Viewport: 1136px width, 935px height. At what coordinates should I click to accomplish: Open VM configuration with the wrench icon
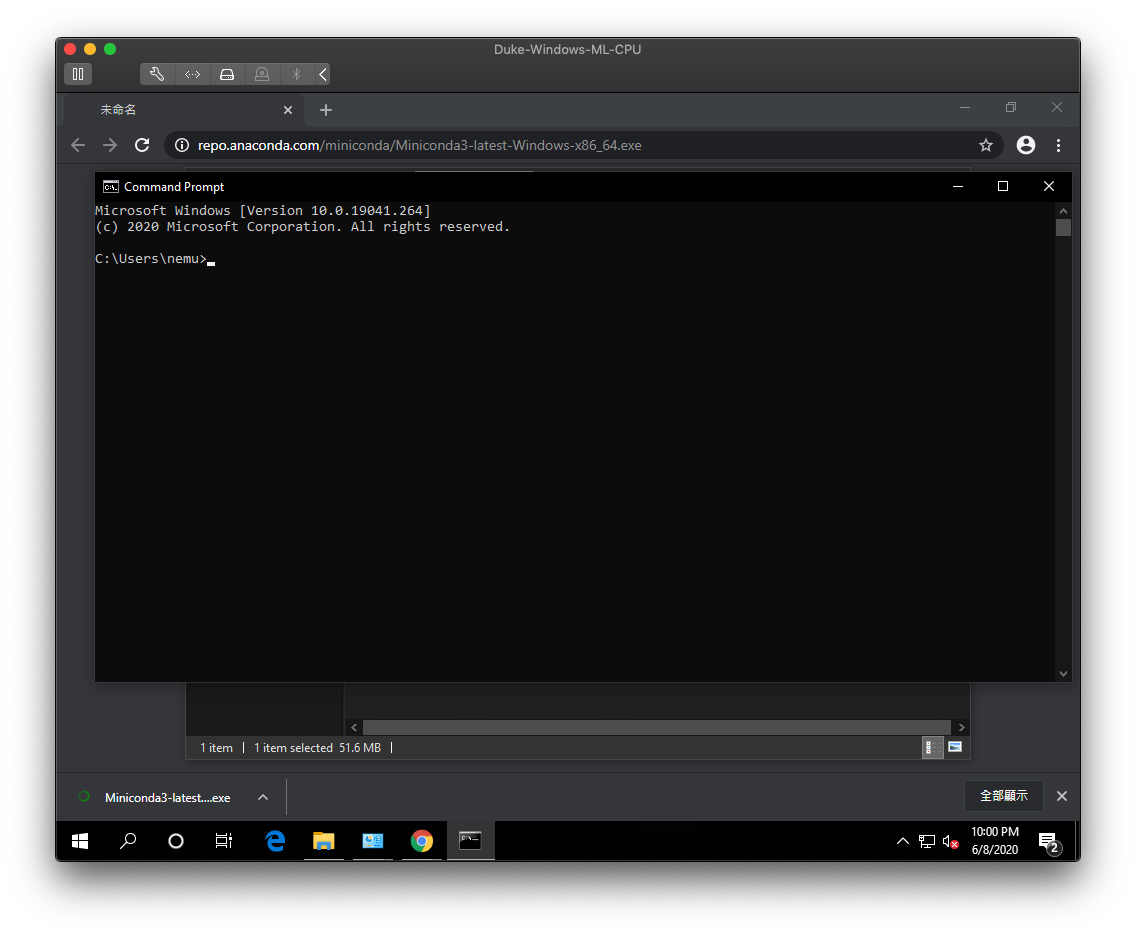[157, 73]
